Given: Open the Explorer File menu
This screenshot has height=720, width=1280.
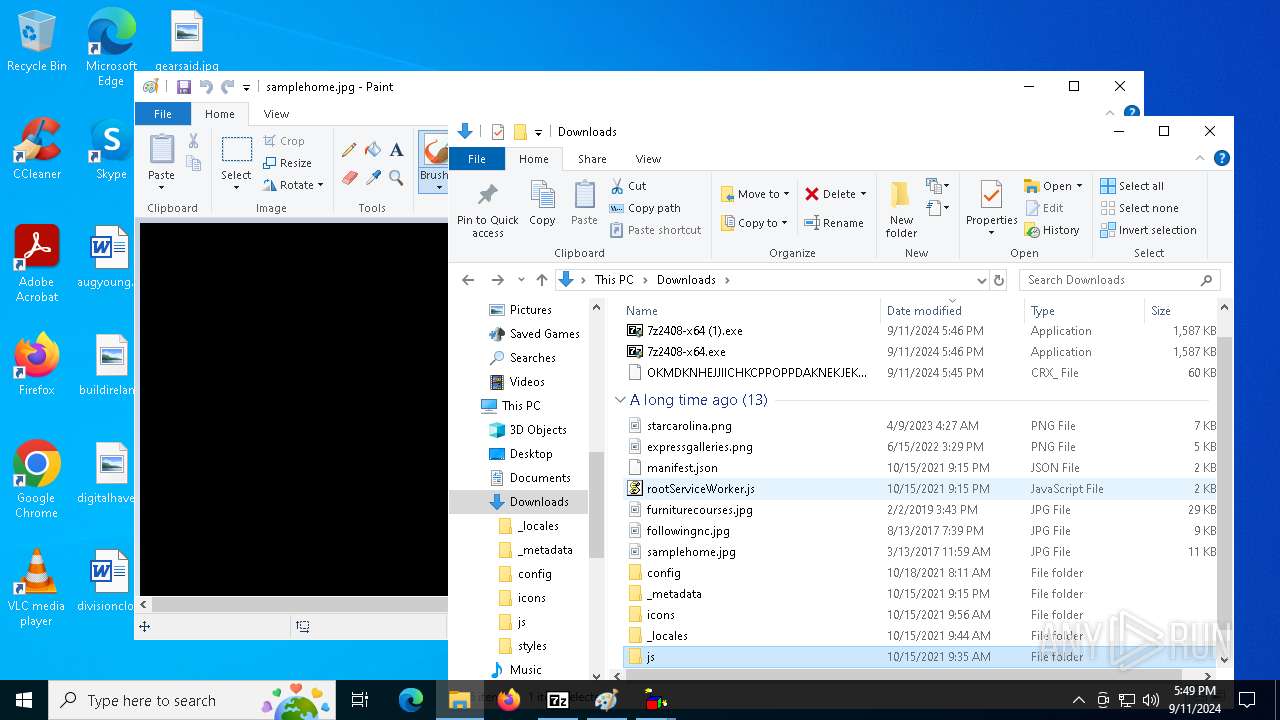Looking at the screenshot, I should tap(477, 159).
